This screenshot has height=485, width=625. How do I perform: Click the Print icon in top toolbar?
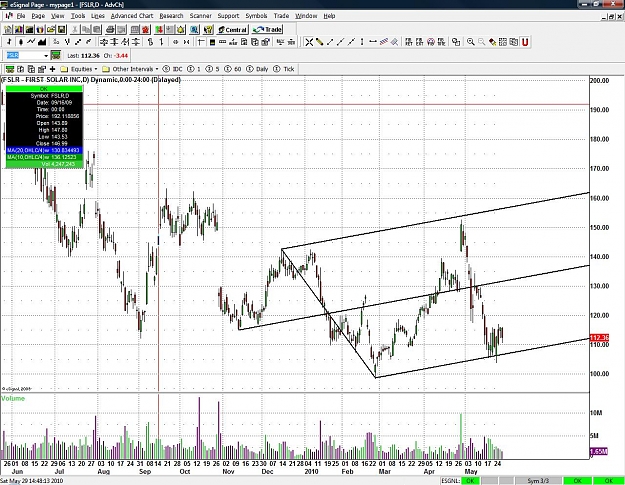coord(110,29)
